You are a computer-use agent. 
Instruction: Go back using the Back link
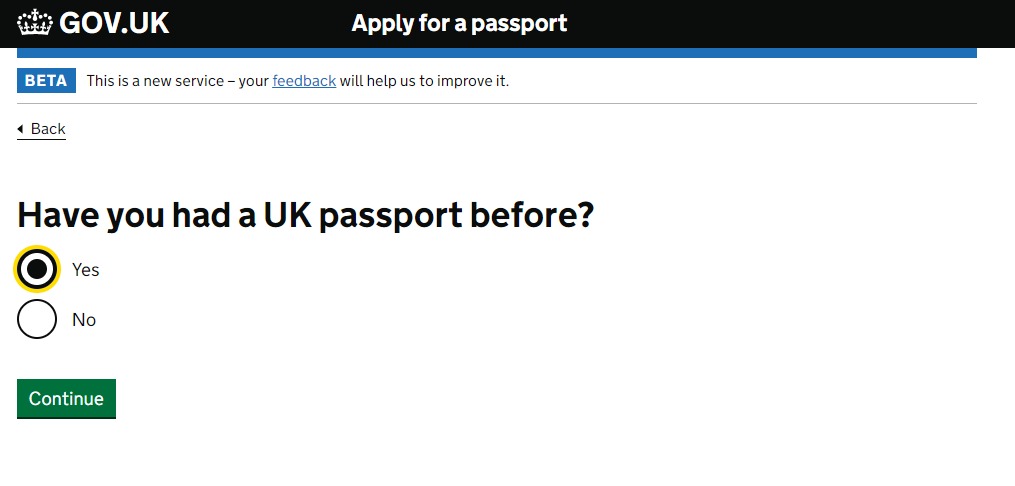(41, 129)
